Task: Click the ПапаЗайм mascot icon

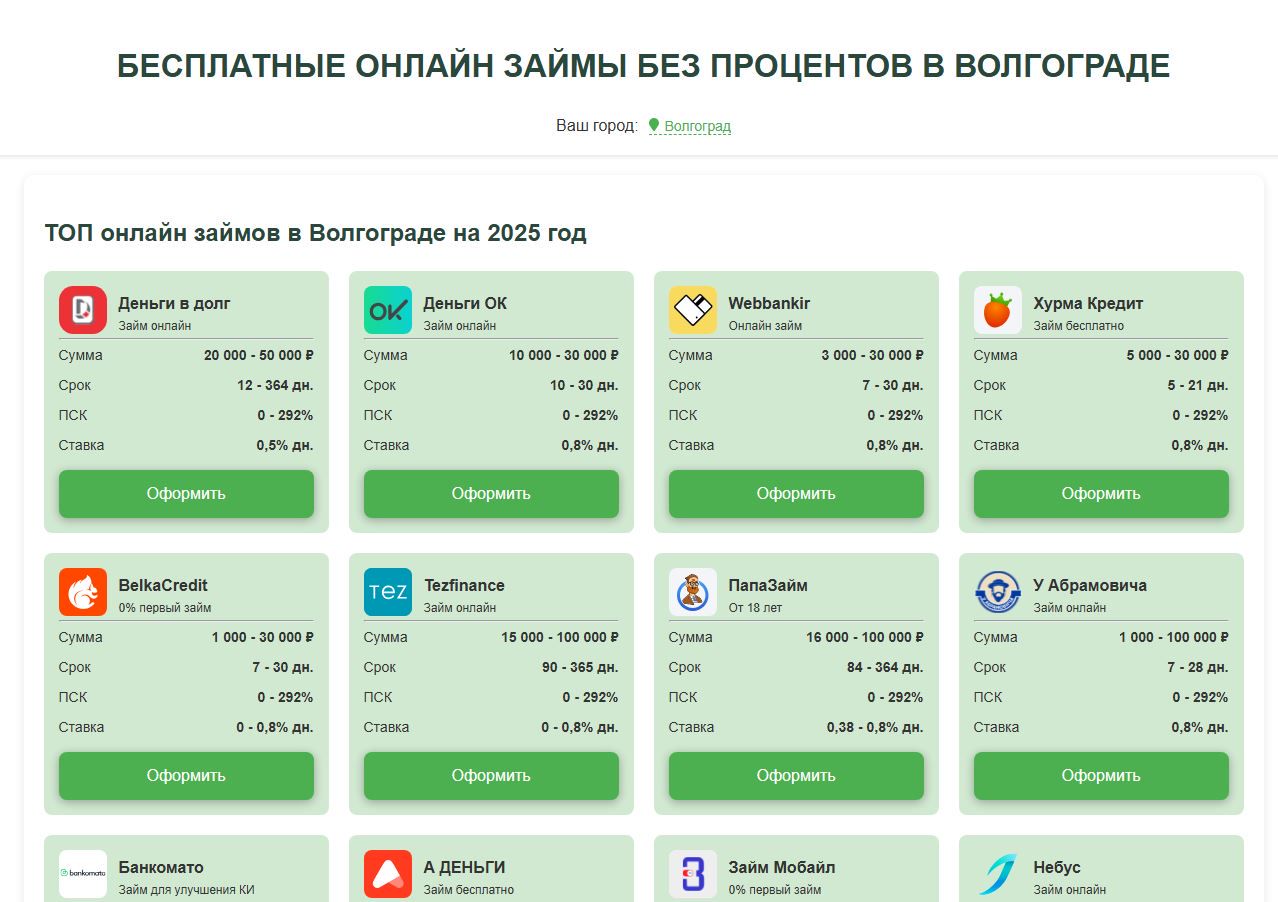Action: pos(692,592)
